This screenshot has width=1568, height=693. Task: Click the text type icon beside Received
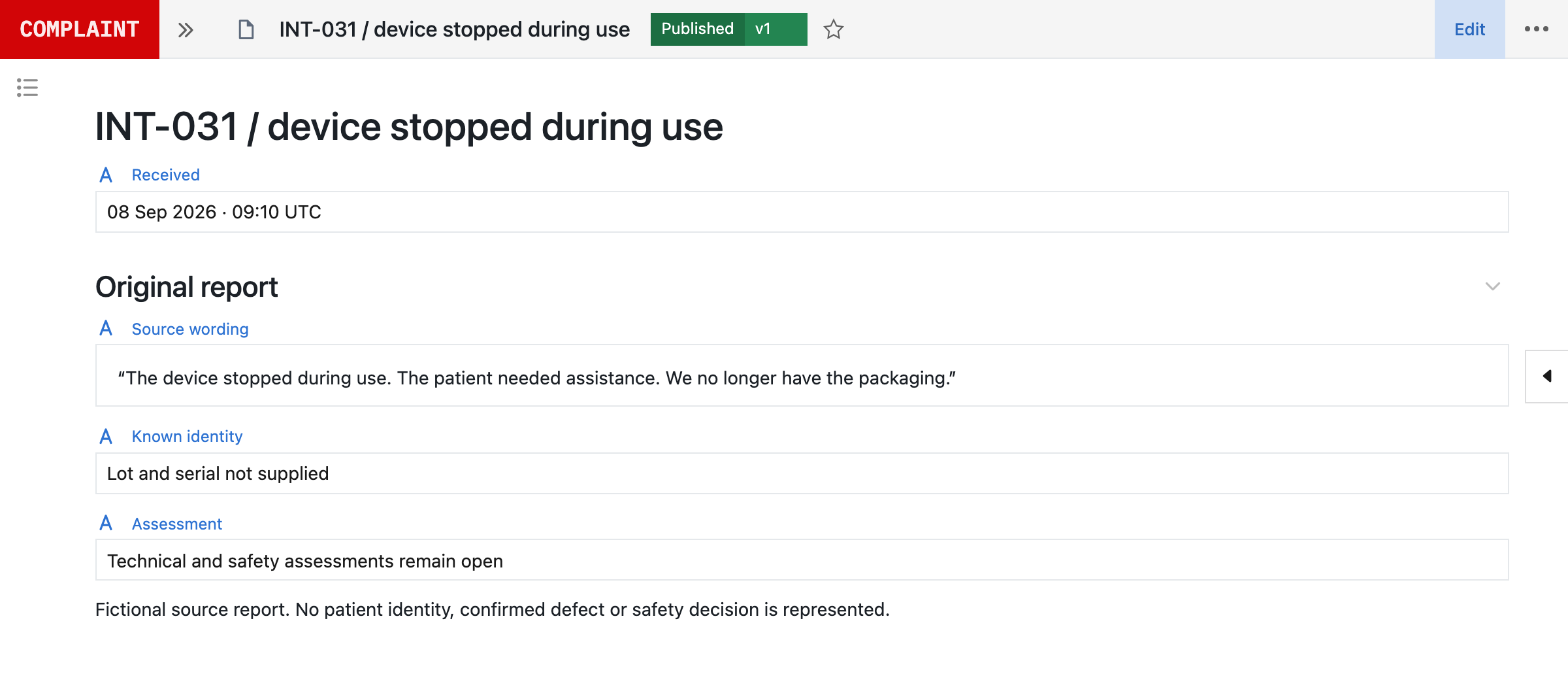106,175
